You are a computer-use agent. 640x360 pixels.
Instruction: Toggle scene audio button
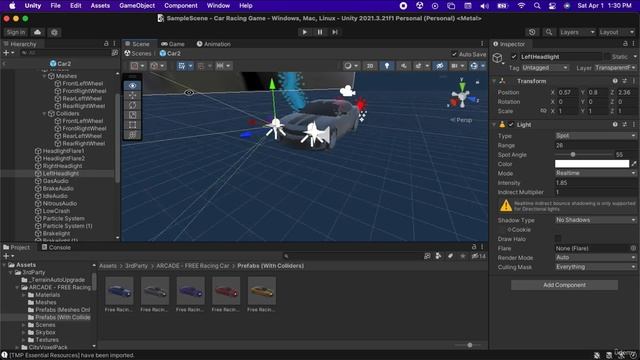coord(404,66)
